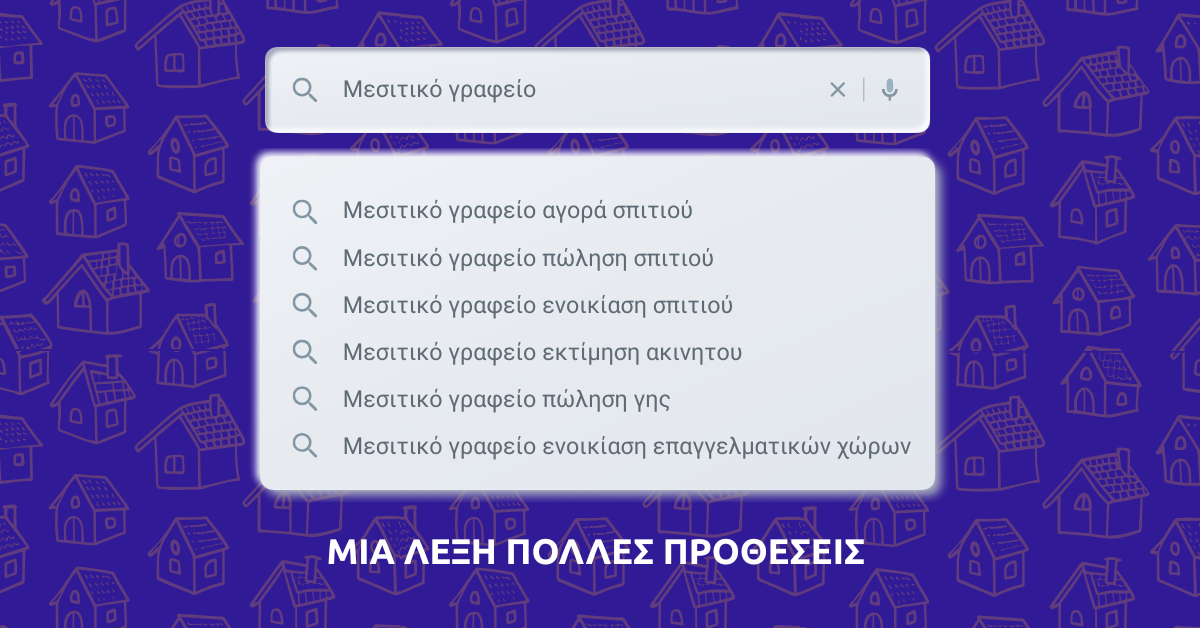The image size is (1200, 628).
Task: Click magnifier icon beside 'ενοικίαση σπιτιού'
Action: [304, 305]
